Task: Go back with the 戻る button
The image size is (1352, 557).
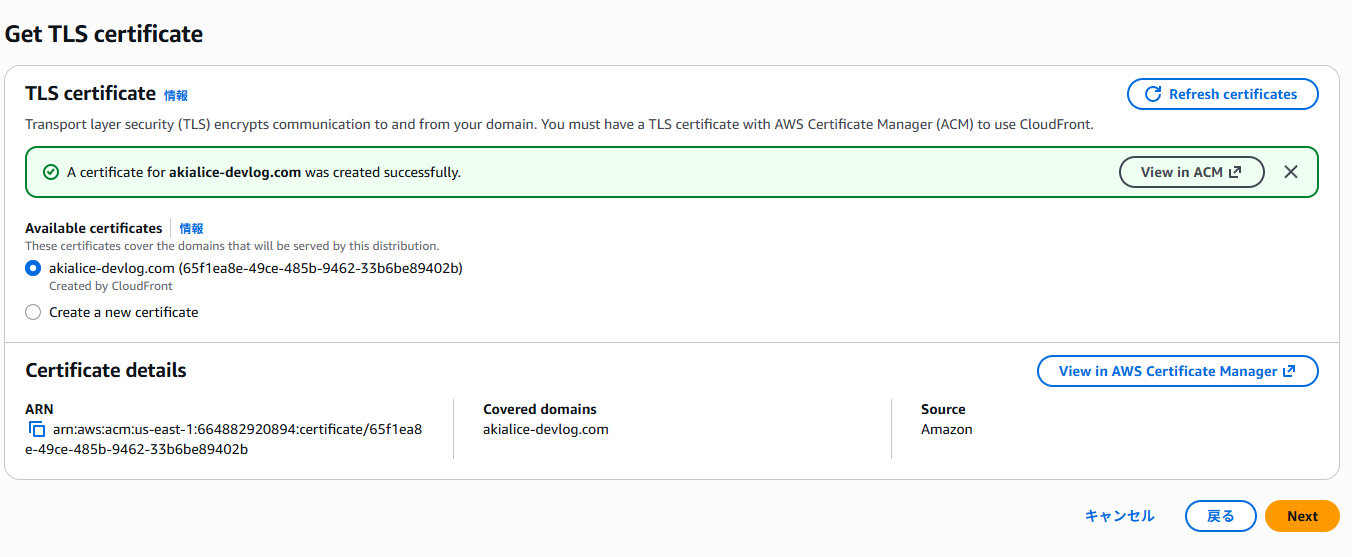Action: click(1220, 516)
